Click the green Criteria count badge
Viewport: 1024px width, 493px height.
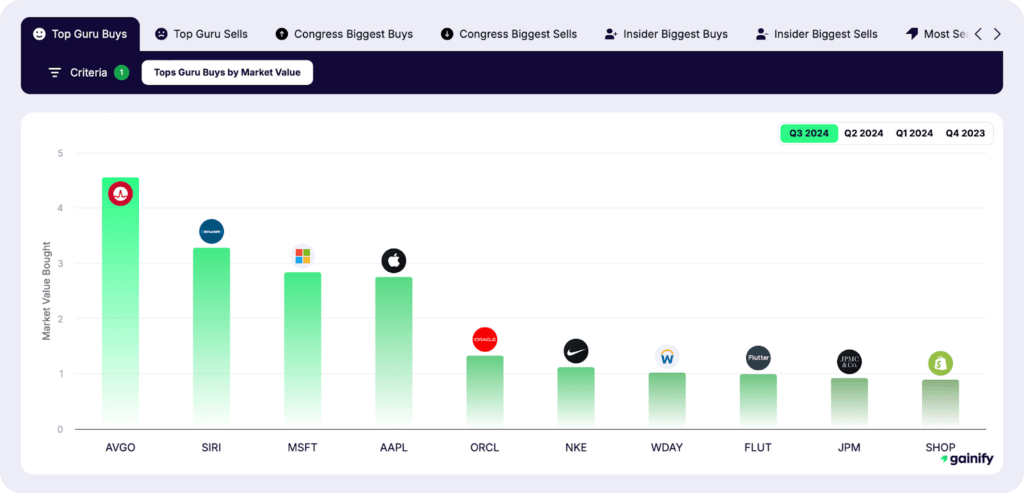[121, 72]
